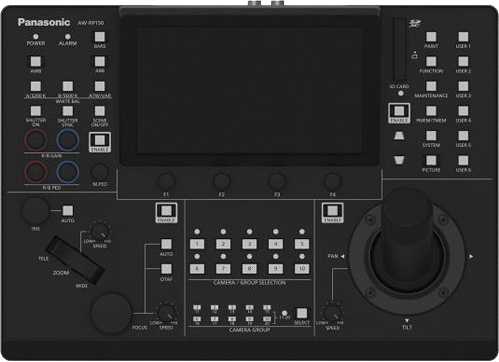This screenshot has width=499, height=362.
Task: Click the F3 rotary knob
Action: (277, 182)
